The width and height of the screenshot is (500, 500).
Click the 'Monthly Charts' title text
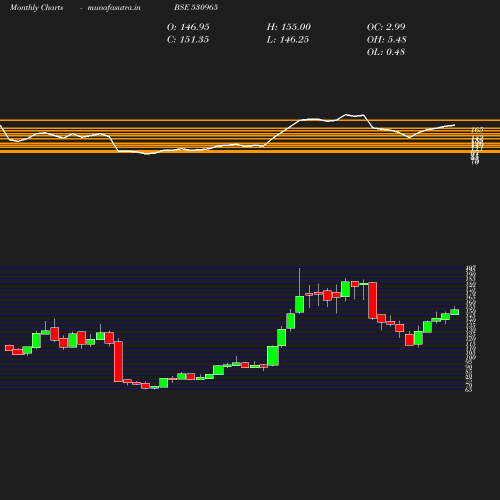[36, 7]
